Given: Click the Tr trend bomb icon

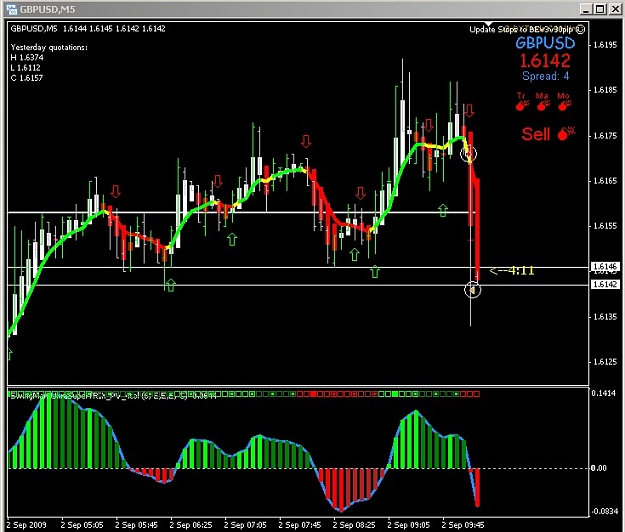Looking at the screenshot, I should (522, 105).
